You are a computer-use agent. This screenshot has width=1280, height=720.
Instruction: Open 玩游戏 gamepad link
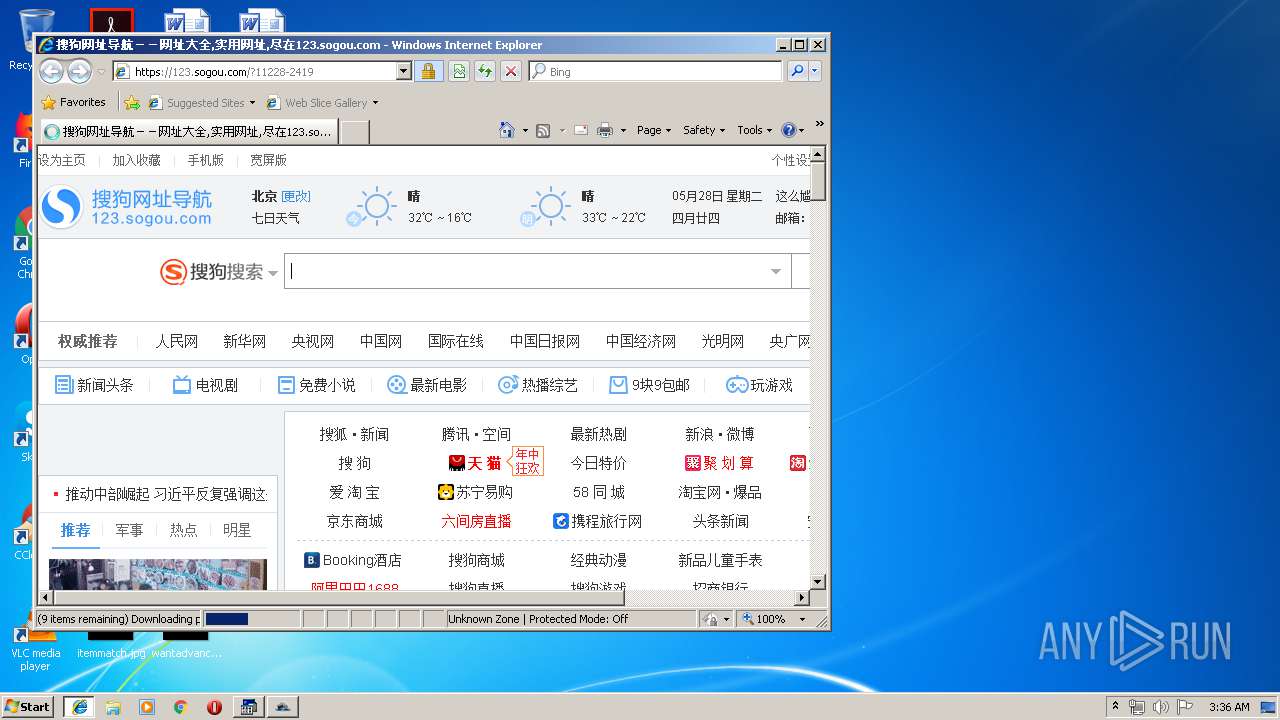point(759,385)
